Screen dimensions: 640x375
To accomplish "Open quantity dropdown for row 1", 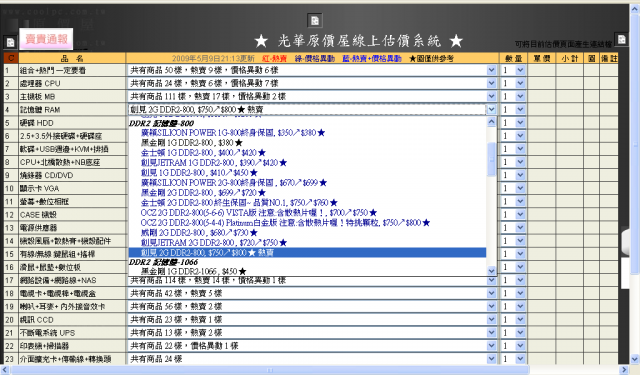I will [520, 70].
